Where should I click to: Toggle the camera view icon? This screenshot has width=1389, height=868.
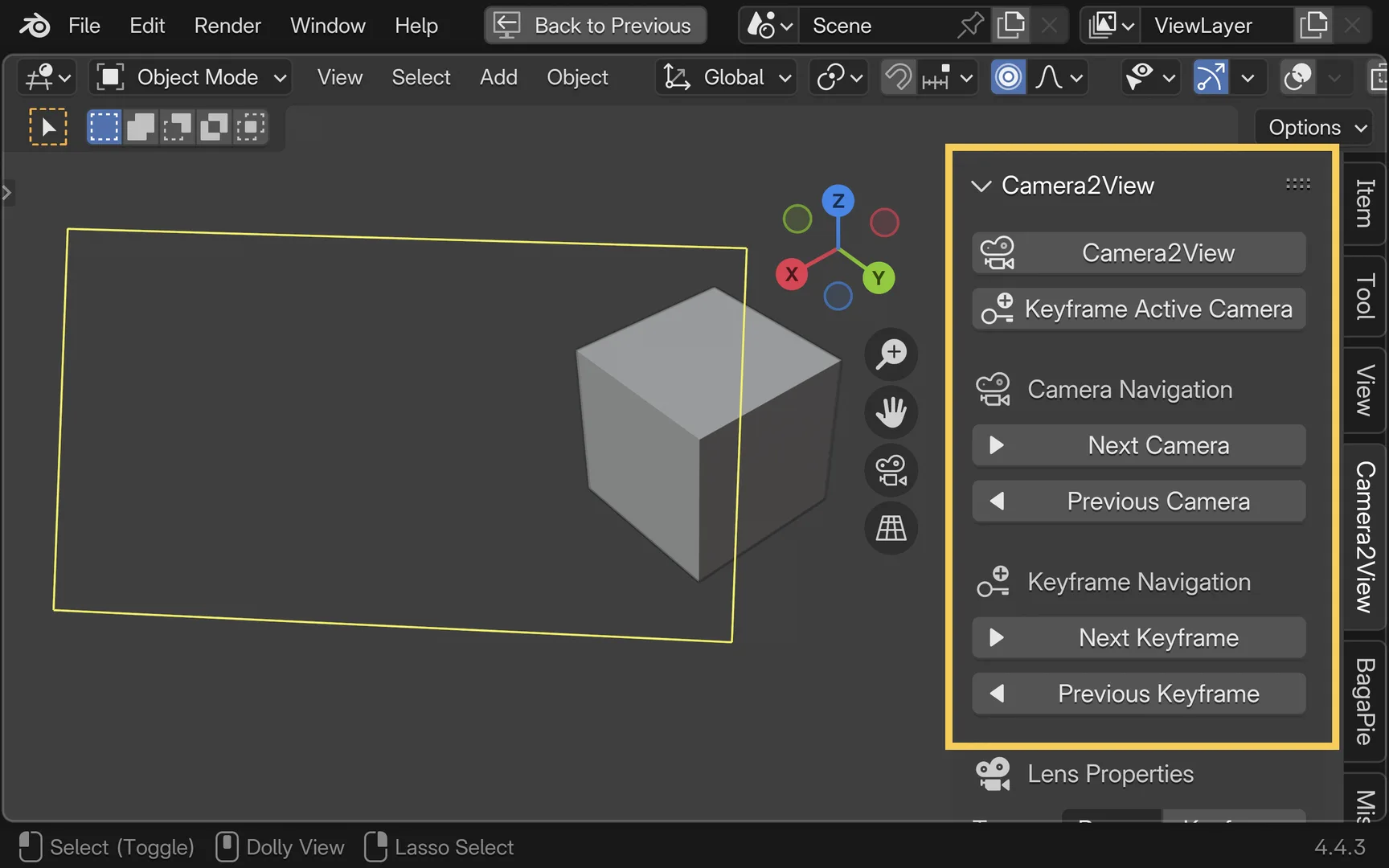coord(891,469)
